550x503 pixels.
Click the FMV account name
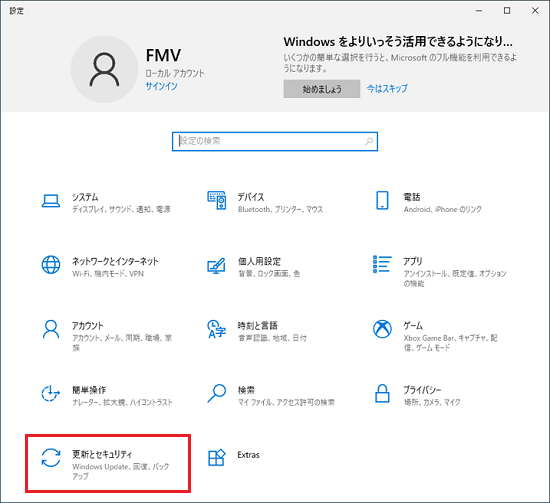point(163,55)
